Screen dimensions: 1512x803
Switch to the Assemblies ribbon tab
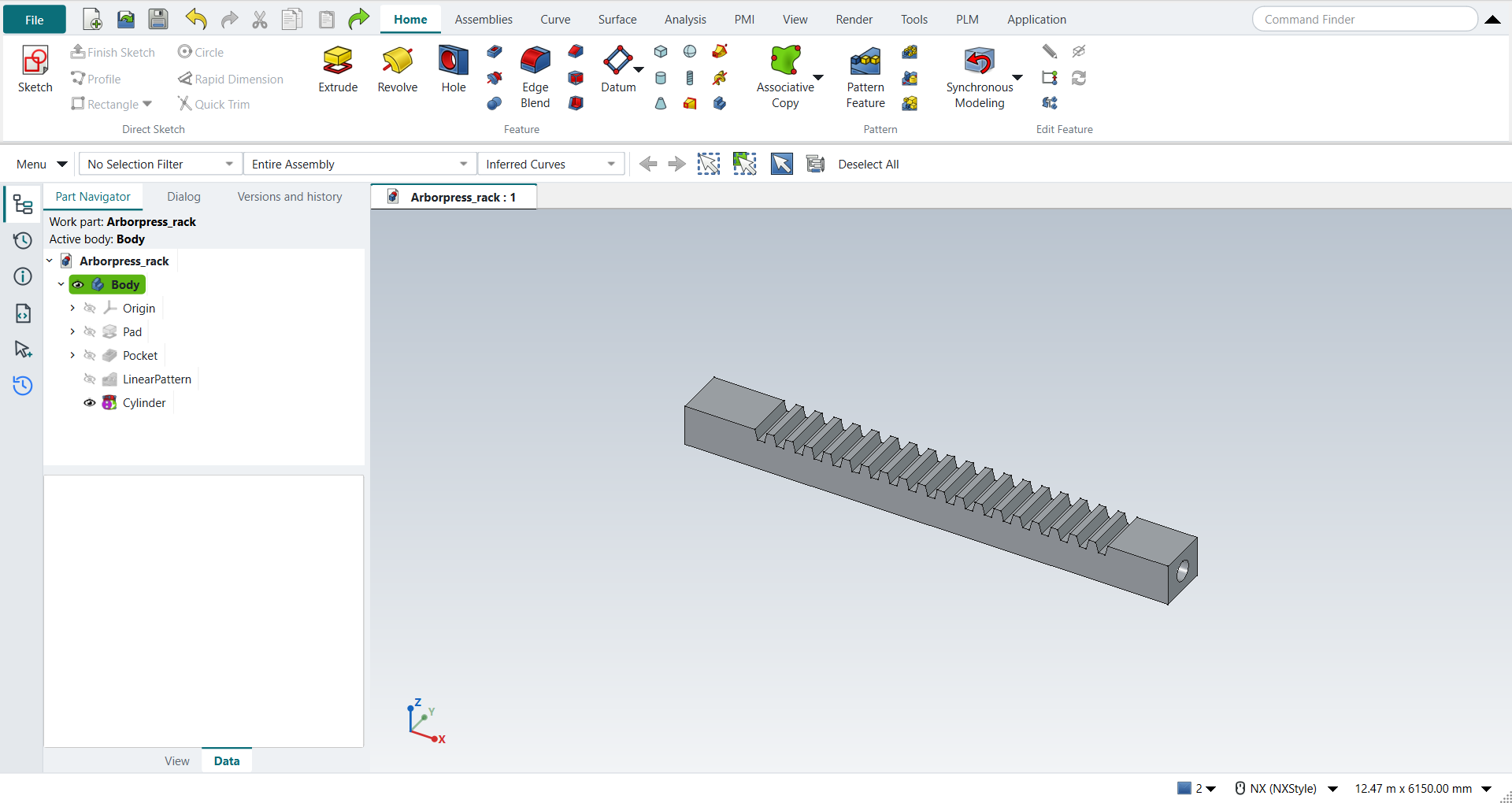484,20
